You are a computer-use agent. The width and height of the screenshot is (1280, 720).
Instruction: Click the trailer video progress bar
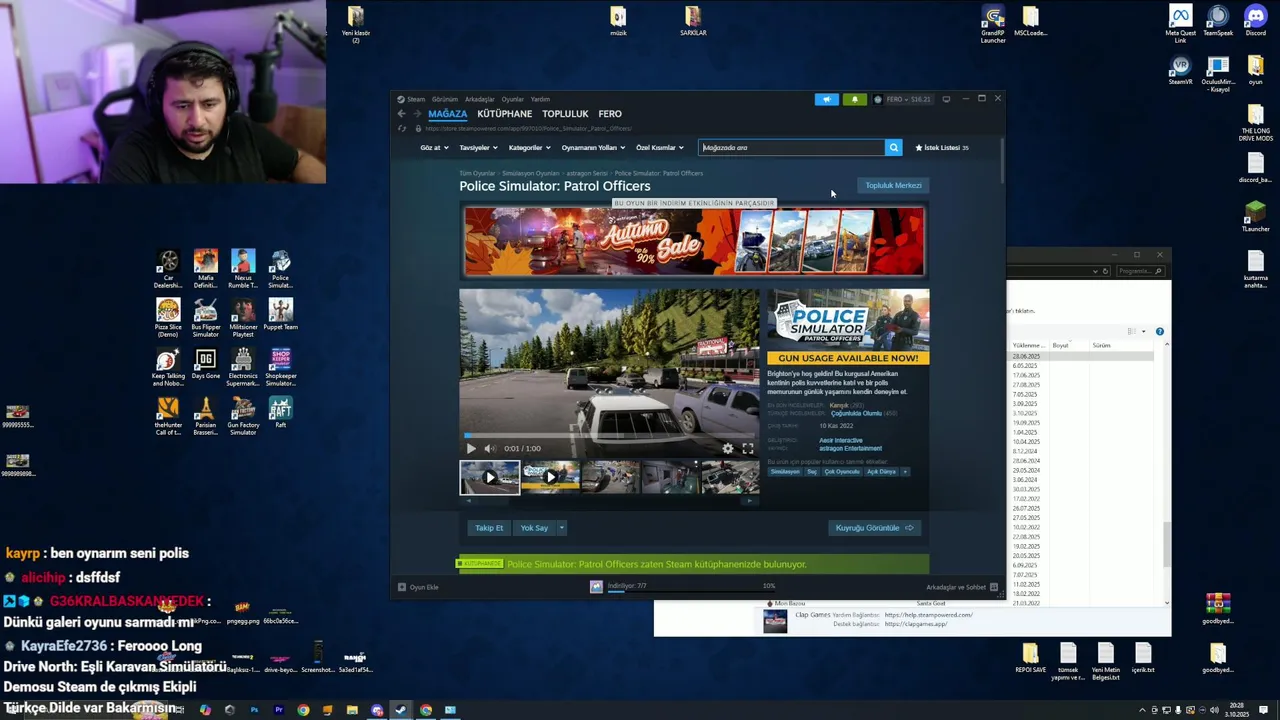tap(609, 436)
